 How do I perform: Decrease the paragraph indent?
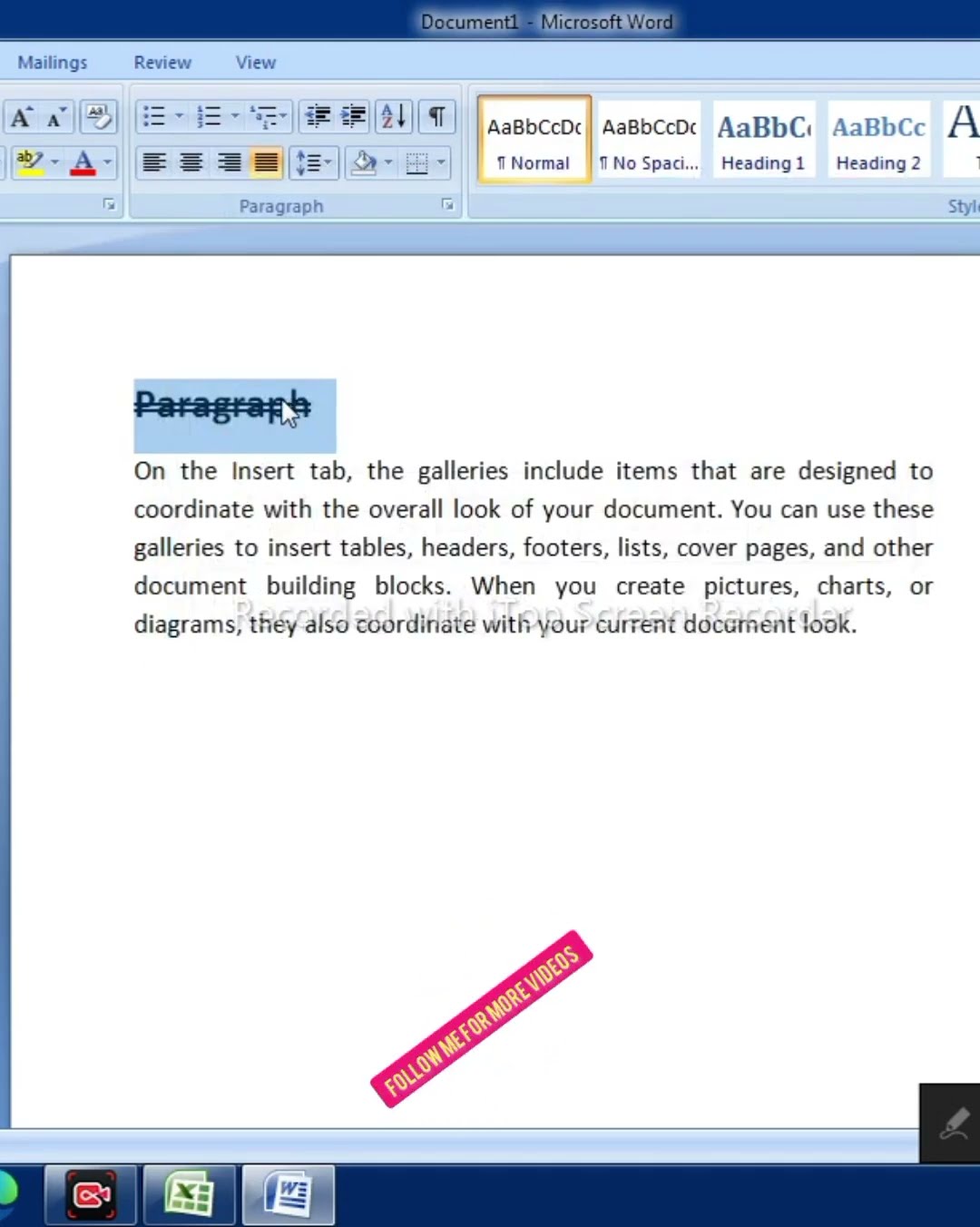click(318, 116)
